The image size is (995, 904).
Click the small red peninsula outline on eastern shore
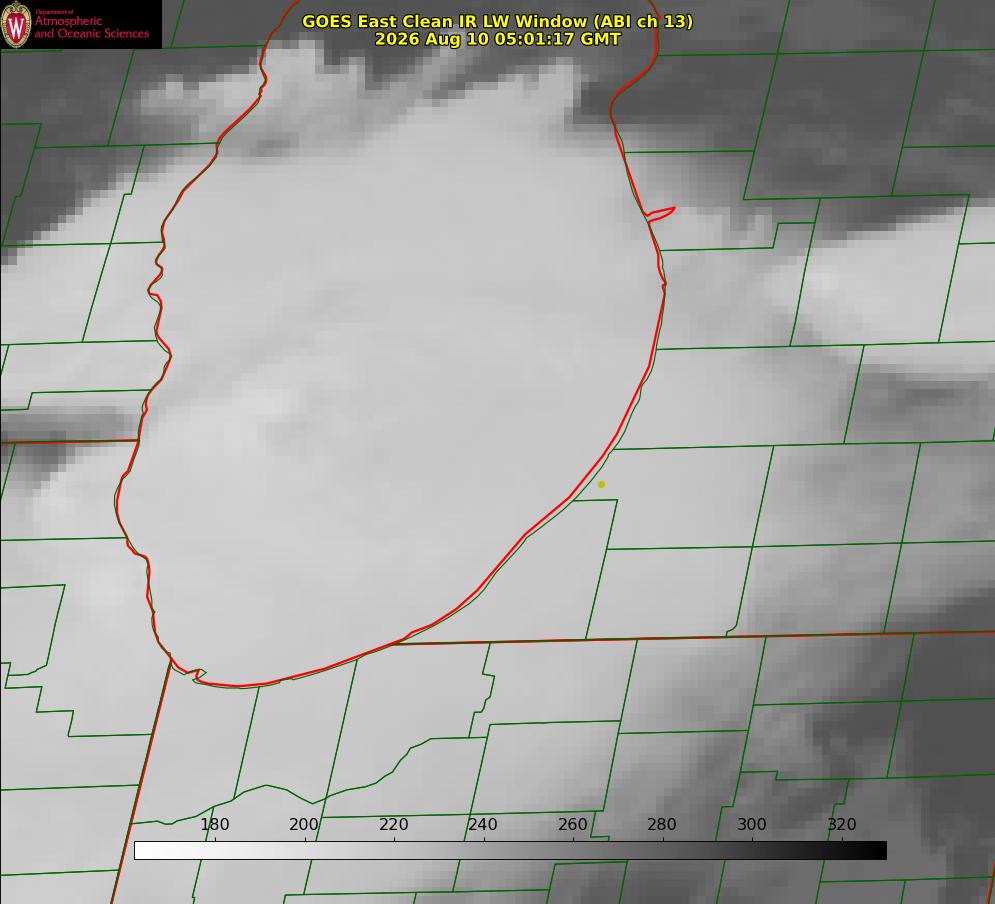click(x=660, y=214)
